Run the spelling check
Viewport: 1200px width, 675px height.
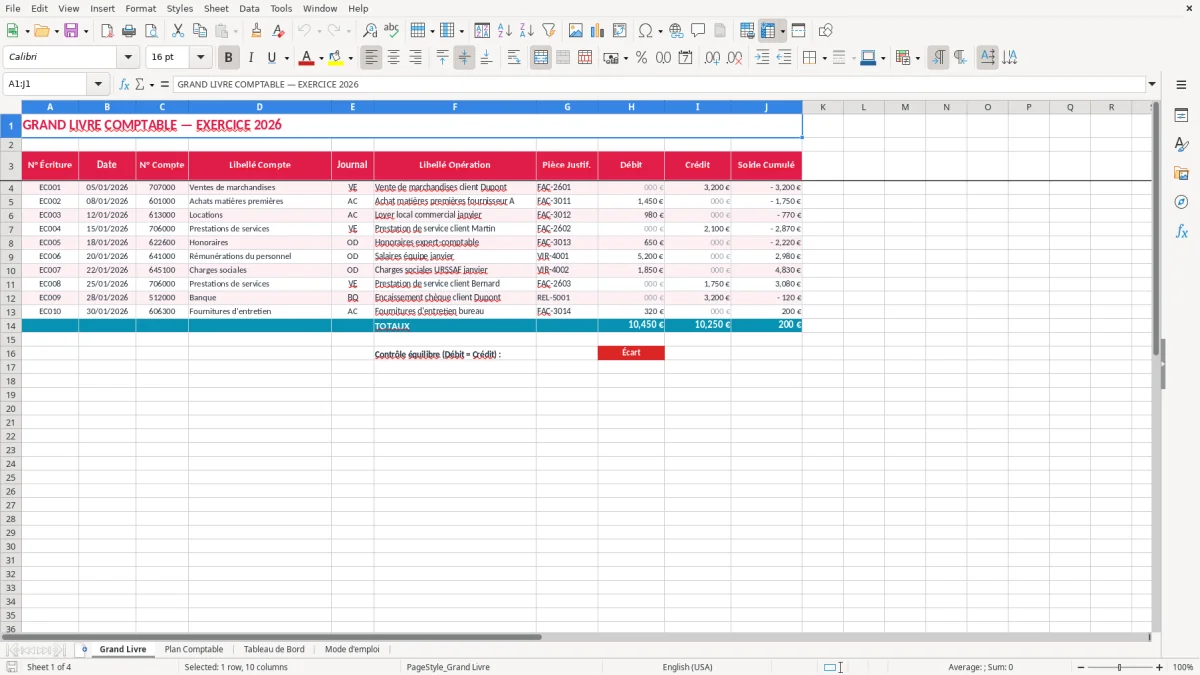point(392,31)
